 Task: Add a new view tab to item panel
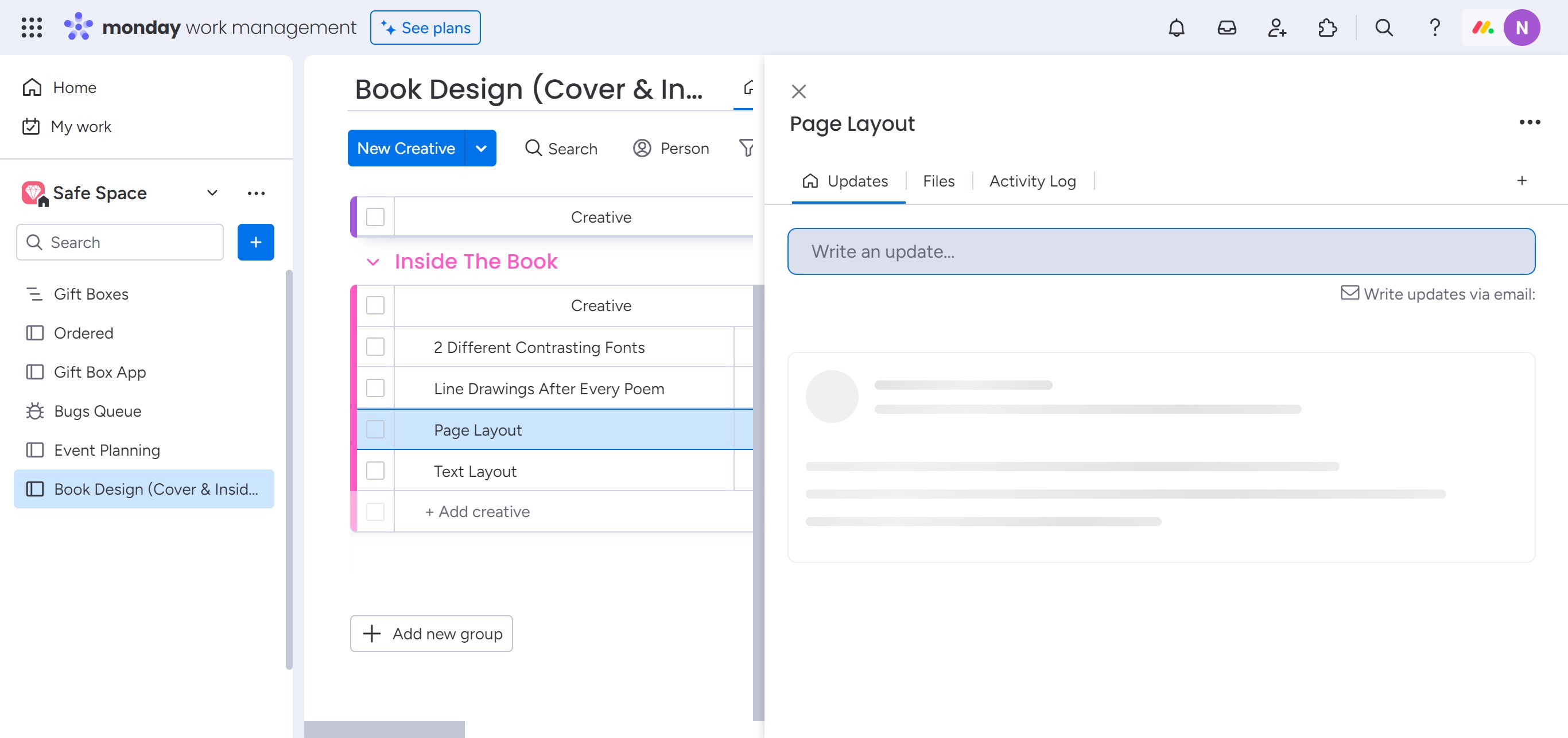tap(1522, 181)
